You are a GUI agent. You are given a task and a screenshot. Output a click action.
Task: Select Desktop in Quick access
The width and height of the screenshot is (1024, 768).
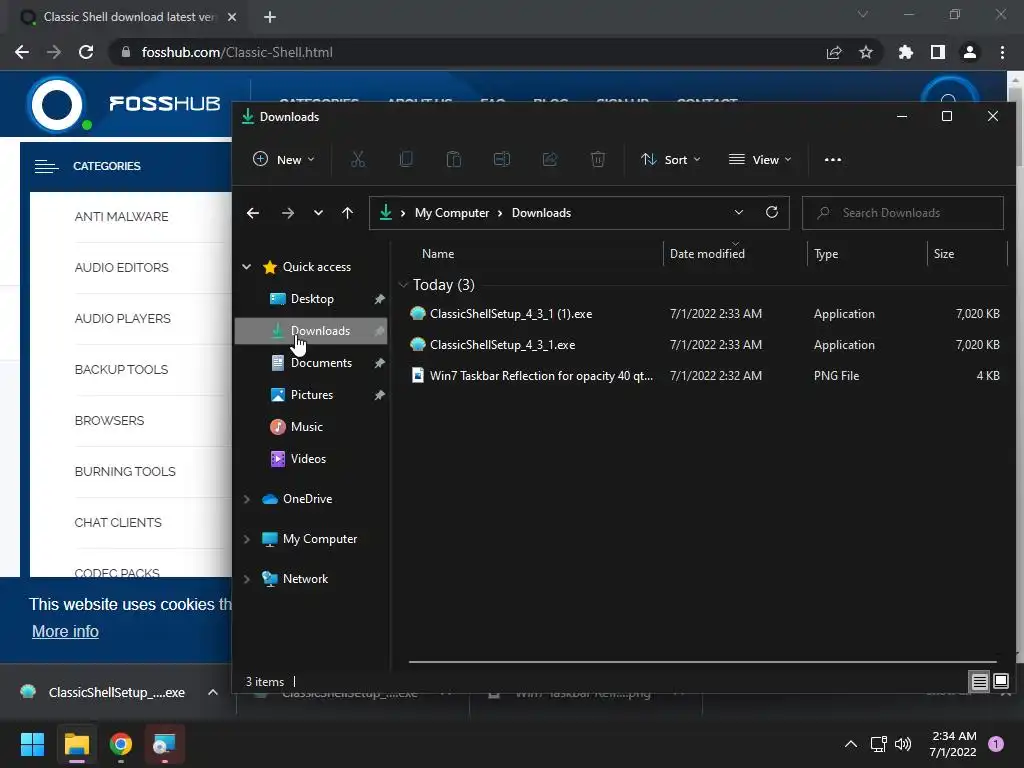(312, 298)
